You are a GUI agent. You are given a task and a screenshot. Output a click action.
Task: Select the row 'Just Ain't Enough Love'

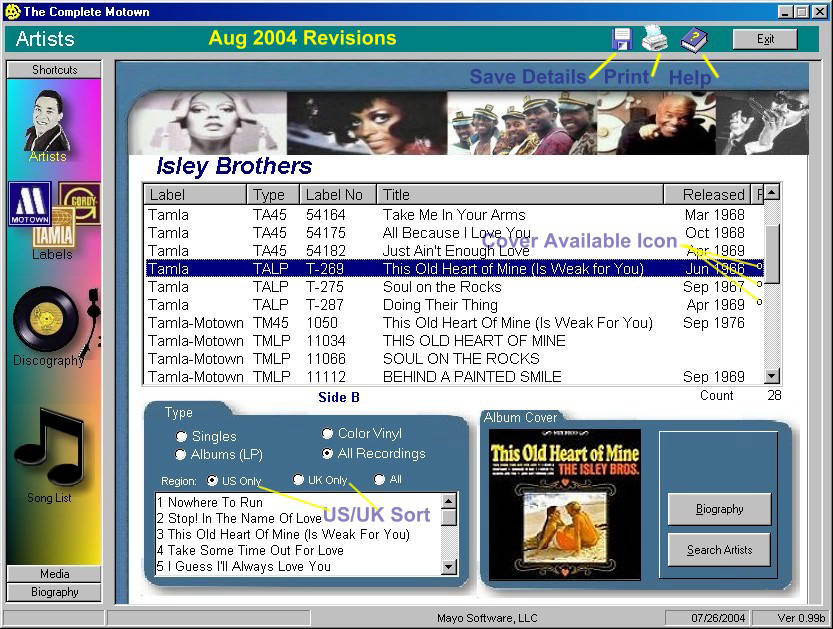point(454,251)
